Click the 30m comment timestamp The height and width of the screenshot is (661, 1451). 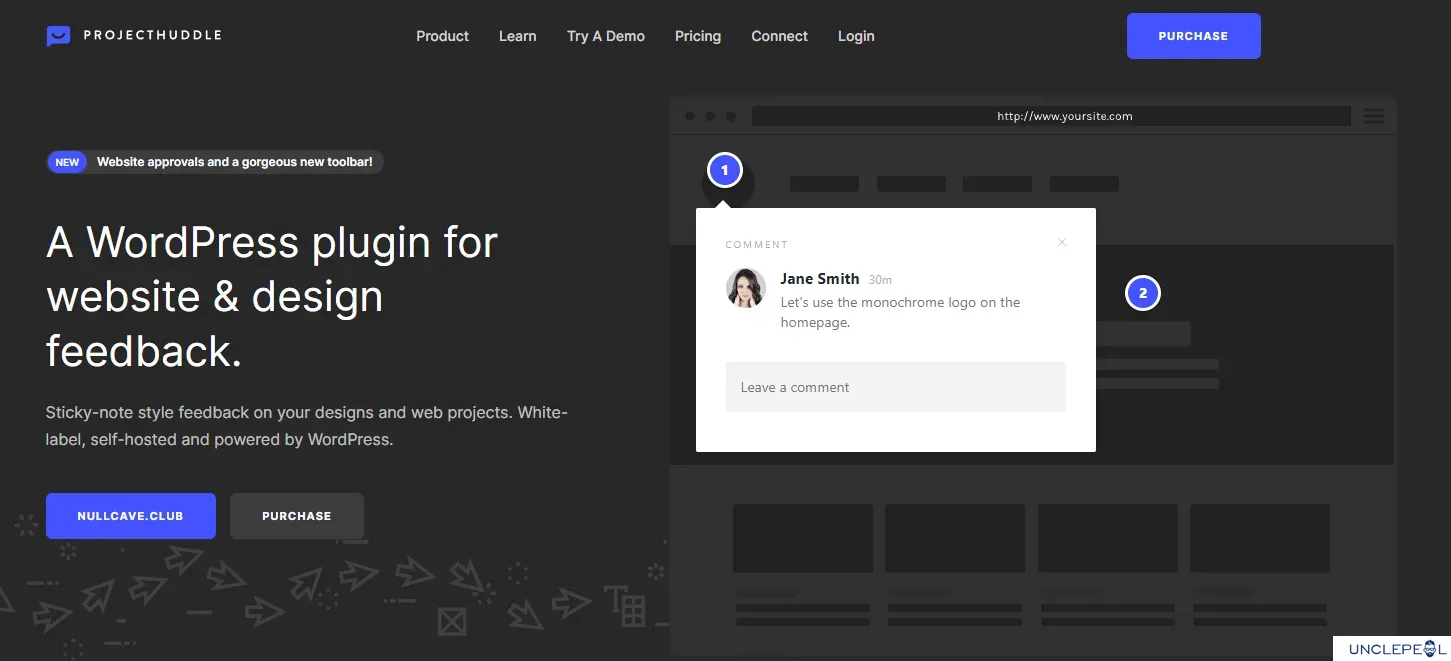(x=880, y=280)
